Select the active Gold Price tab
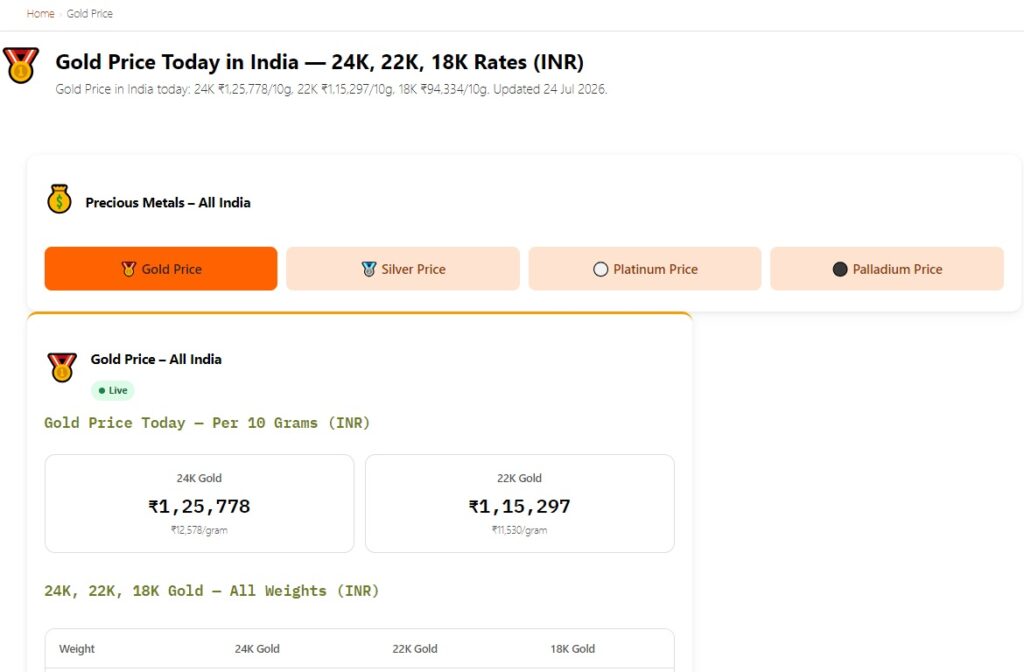Viewport: 1024px width, 672px height. [161, 268]
